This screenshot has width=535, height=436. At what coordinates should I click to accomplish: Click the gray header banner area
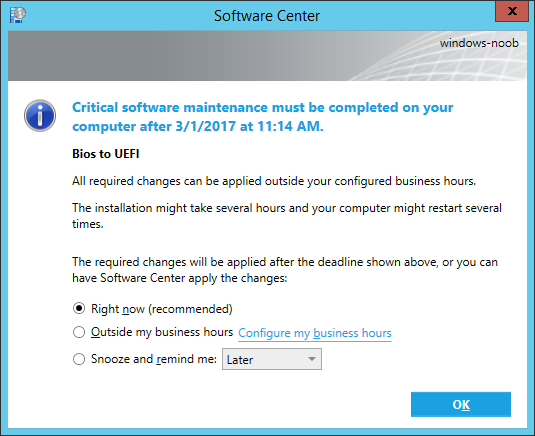point(267,56)
